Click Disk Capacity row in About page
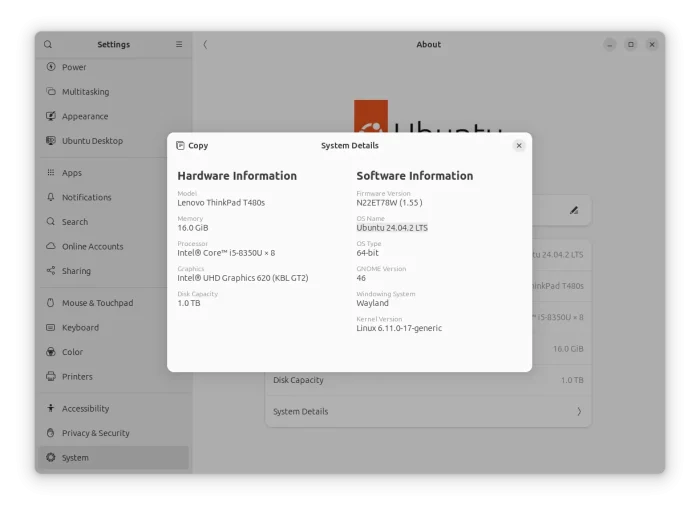Image resolution: width=700 pixels, height=512 pixels. coord(429,380)
